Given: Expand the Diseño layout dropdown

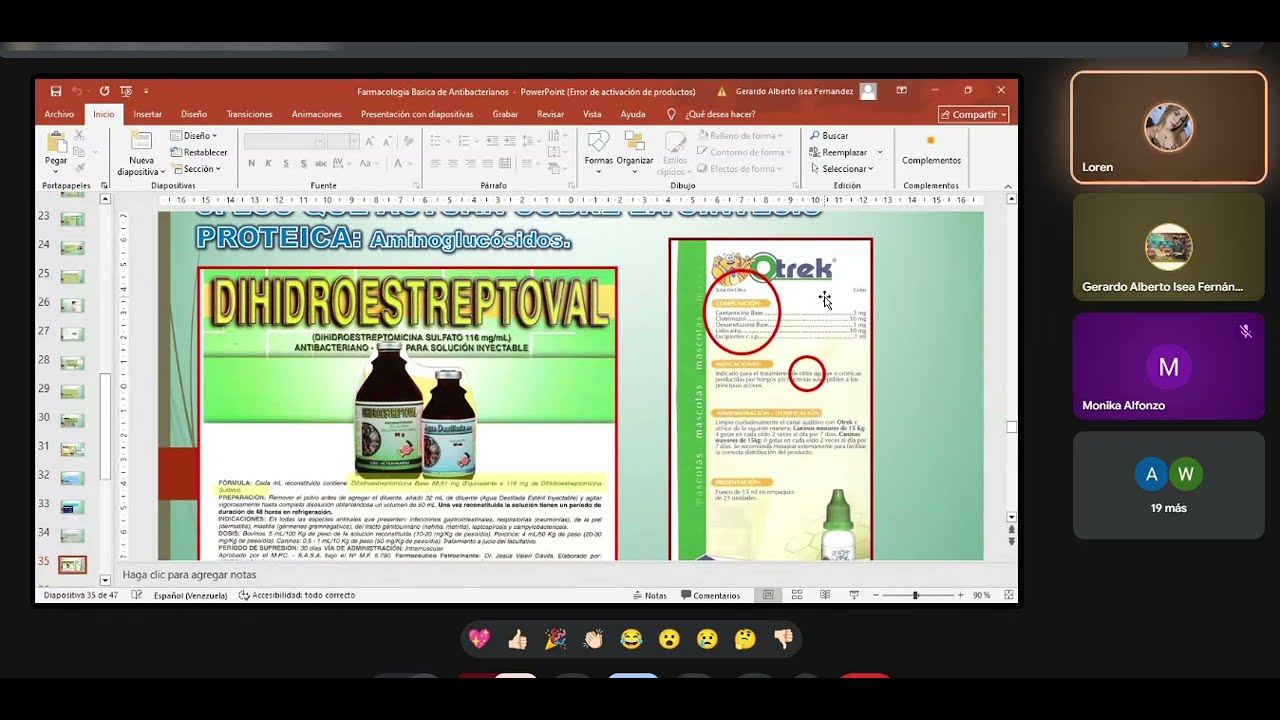Looking at the screenshot, I should tap(194, 136).
